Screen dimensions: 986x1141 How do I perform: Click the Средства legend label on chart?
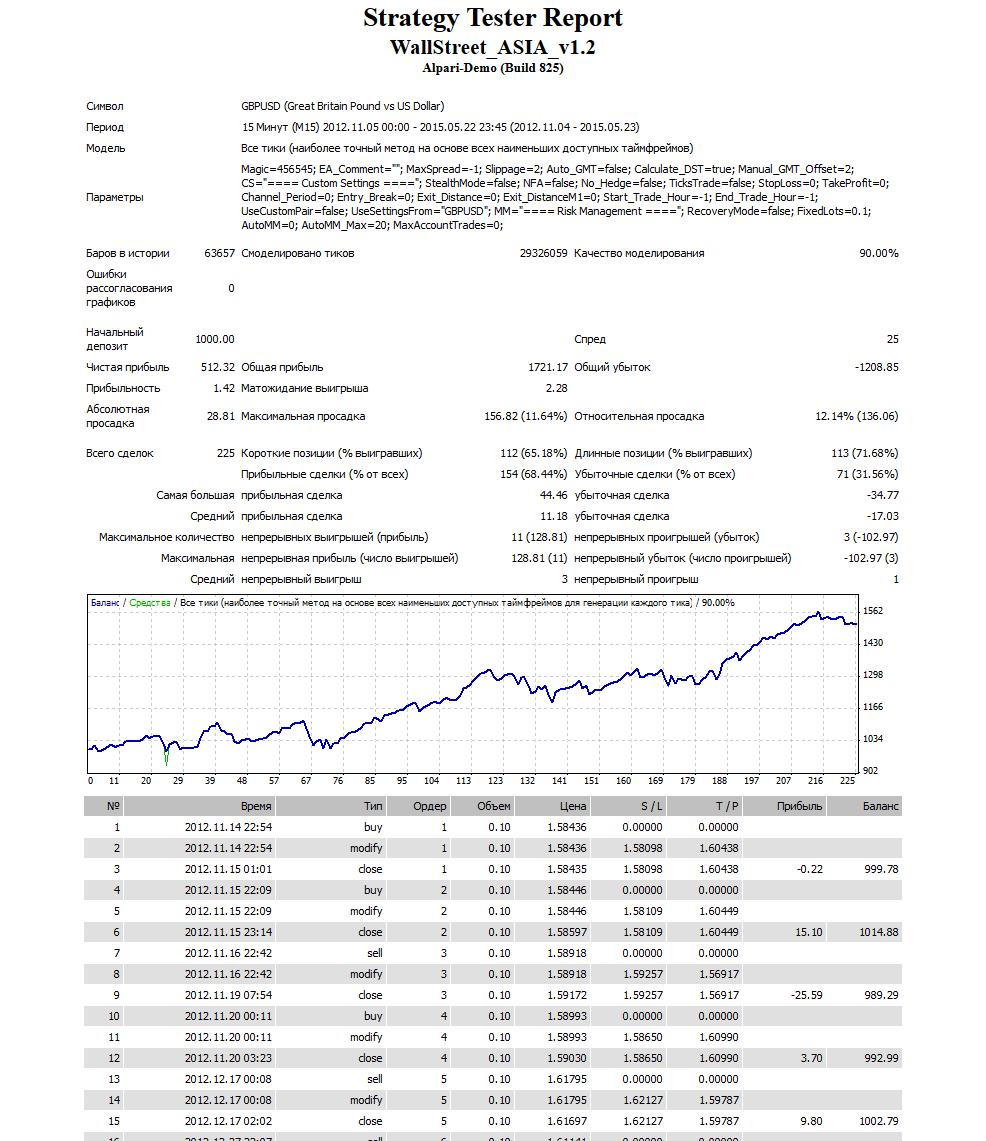point(150,603)
